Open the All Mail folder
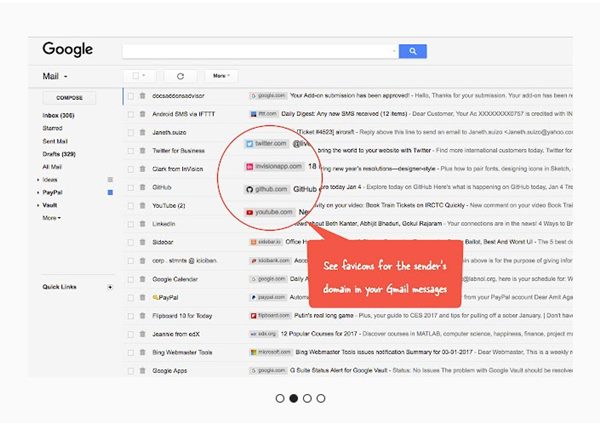 tap(52, 167)
